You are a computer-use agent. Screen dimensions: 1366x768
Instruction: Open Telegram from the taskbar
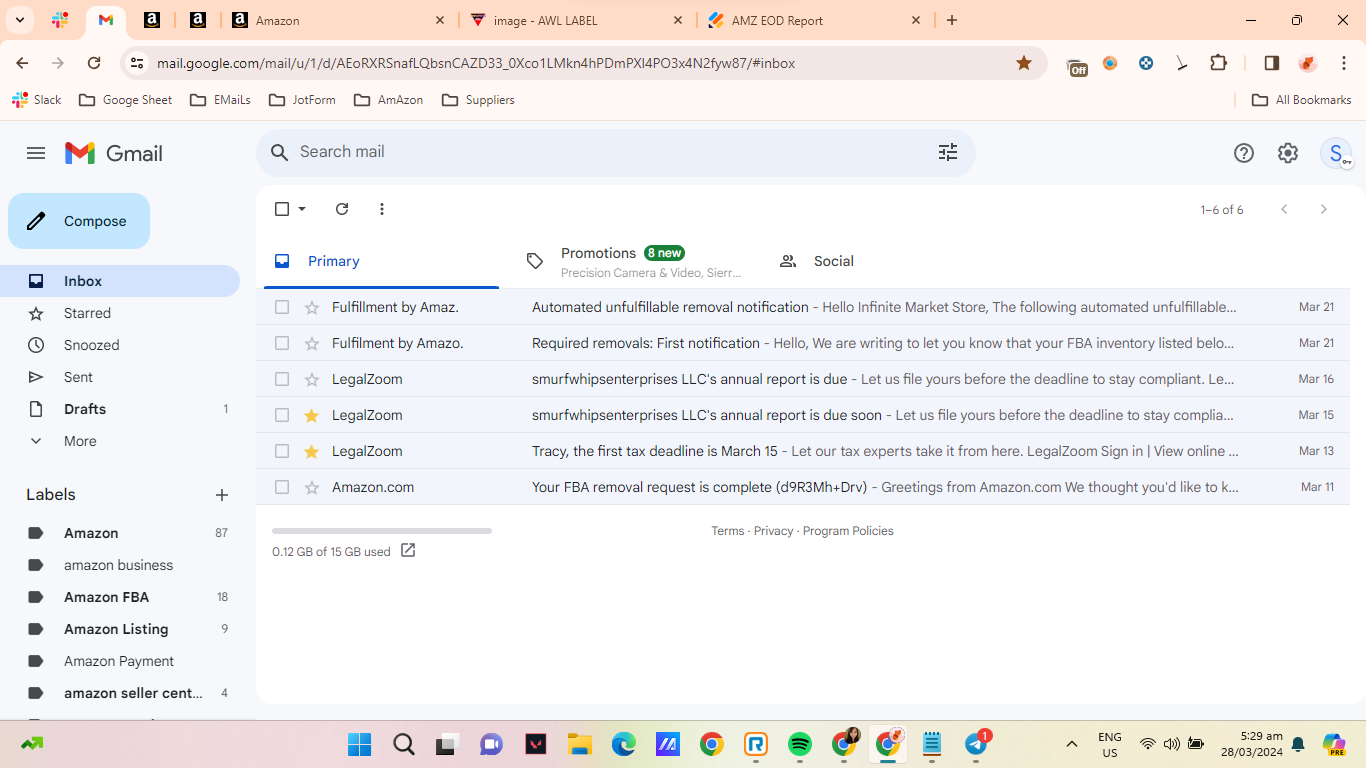(x=976, y=744)
